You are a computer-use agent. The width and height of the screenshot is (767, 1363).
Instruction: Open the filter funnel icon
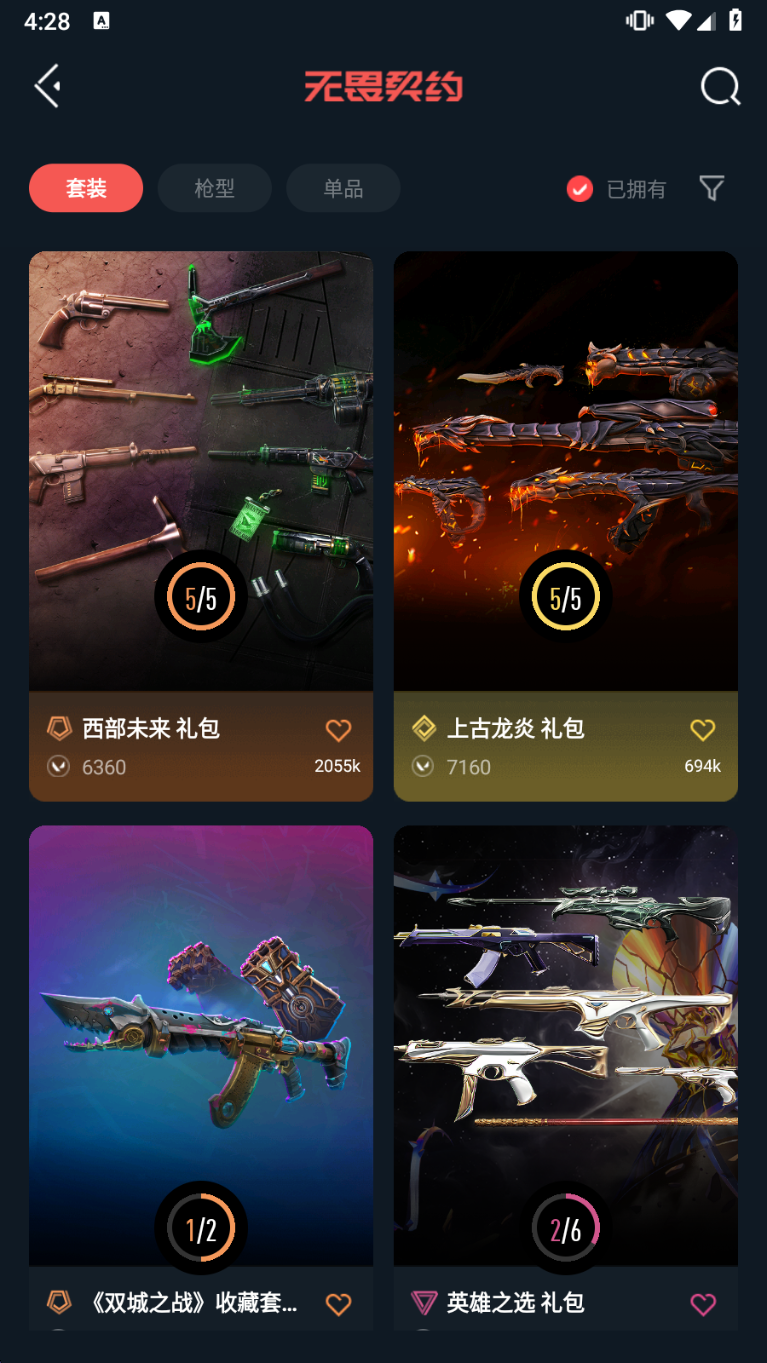(711, 188)
